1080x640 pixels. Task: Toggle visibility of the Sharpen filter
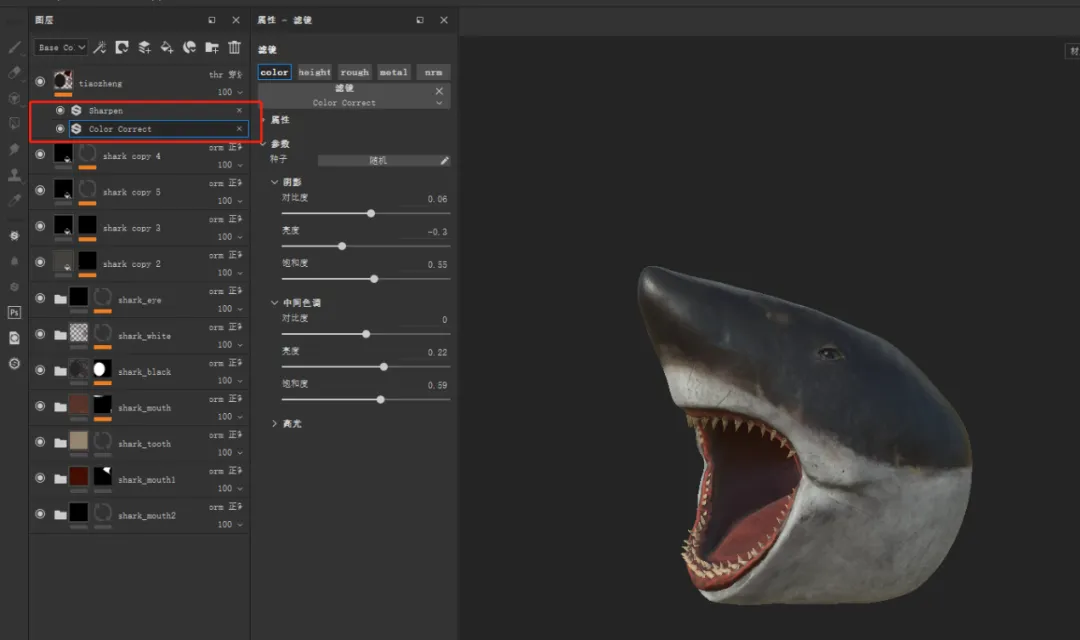click(60, 110)
